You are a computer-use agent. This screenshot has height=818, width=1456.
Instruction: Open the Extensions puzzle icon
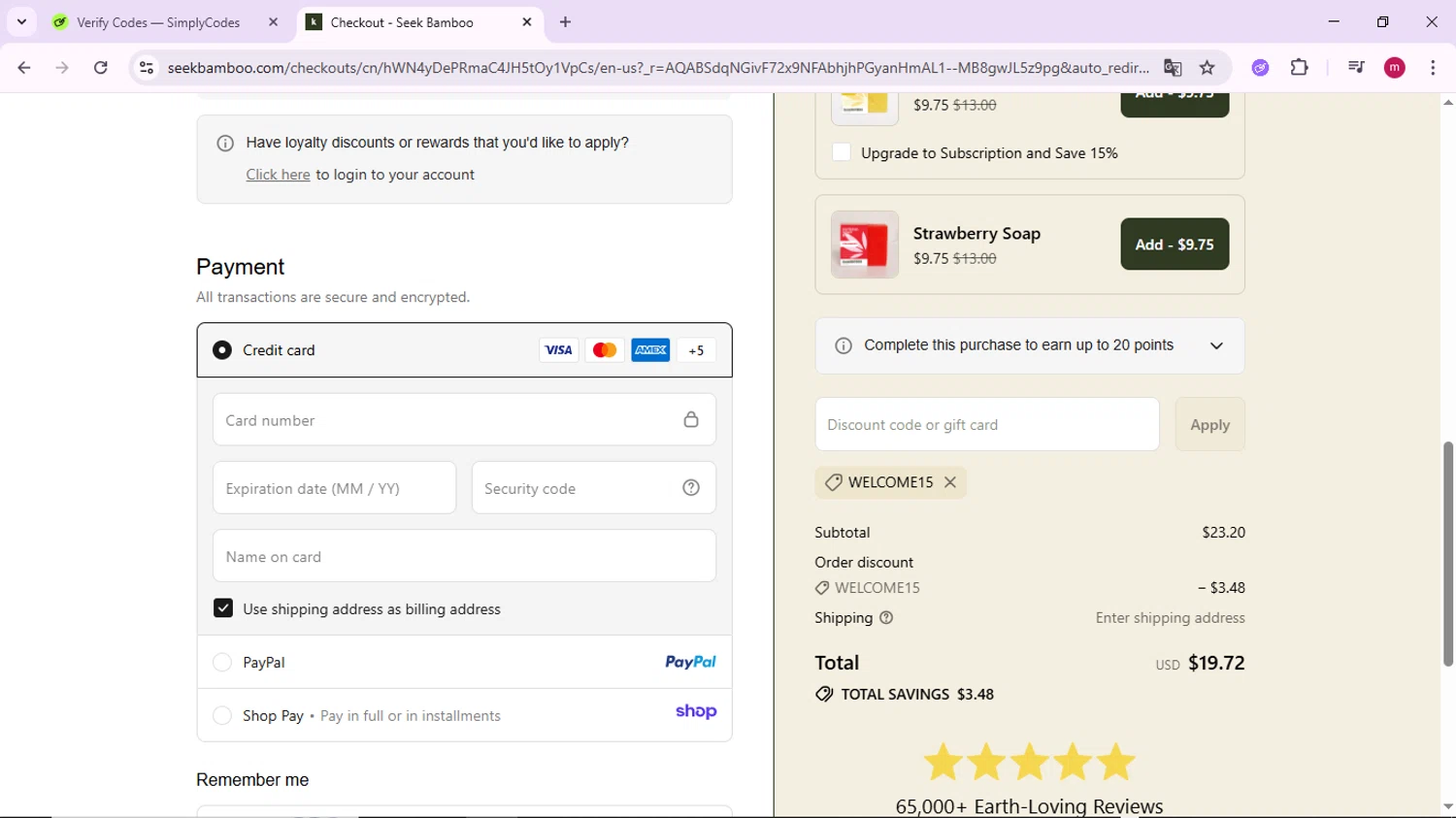pyautogui.click(x=1300, y=68)
